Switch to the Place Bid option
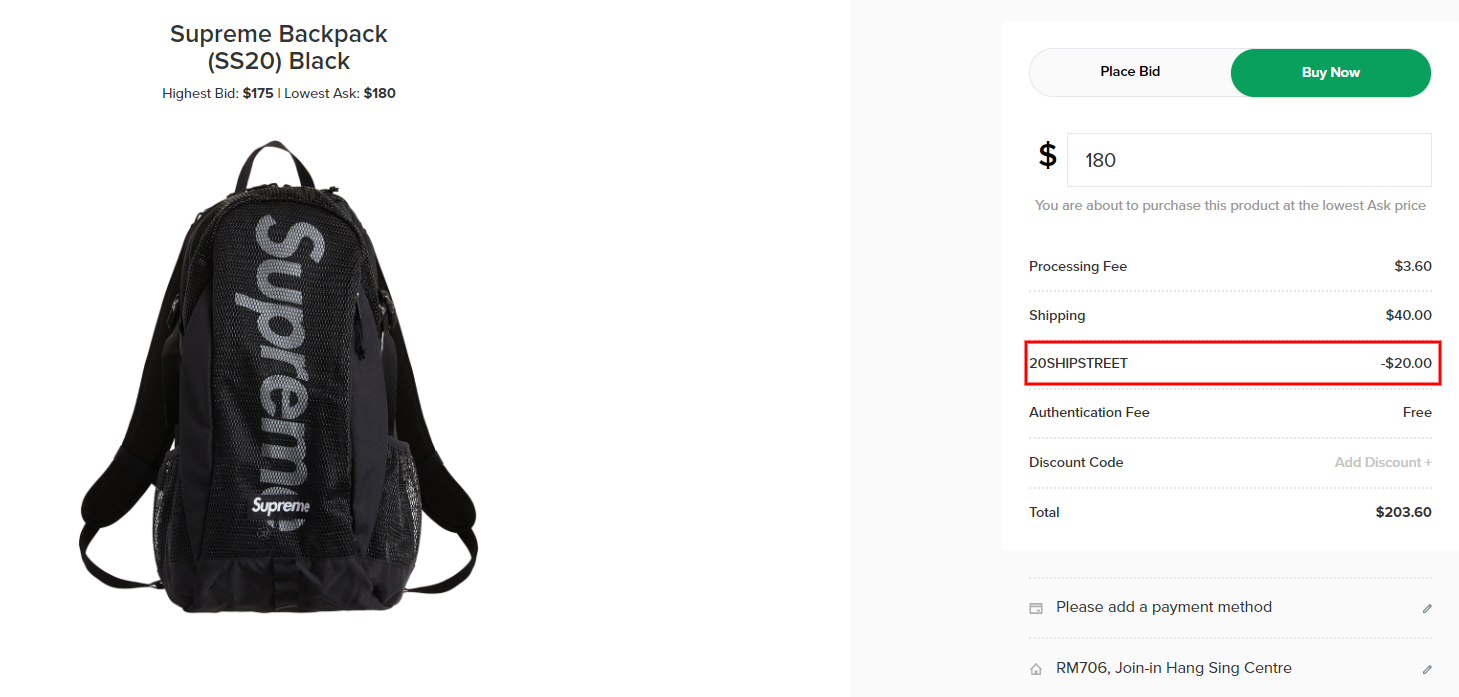This screenshot has height=697, width=1459. [x=1130, y=72]
